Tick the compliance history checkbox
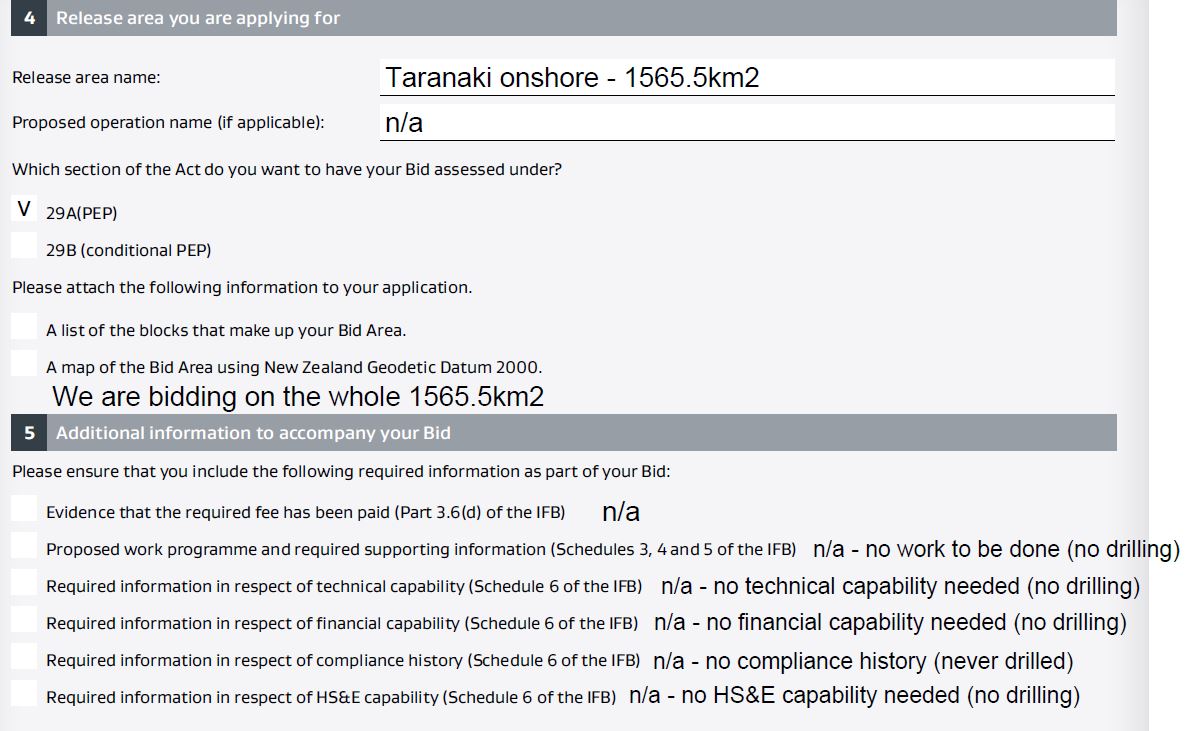The width and height of the screenshot is (1193, 731). pyautogui.click(x=24, y=656)
